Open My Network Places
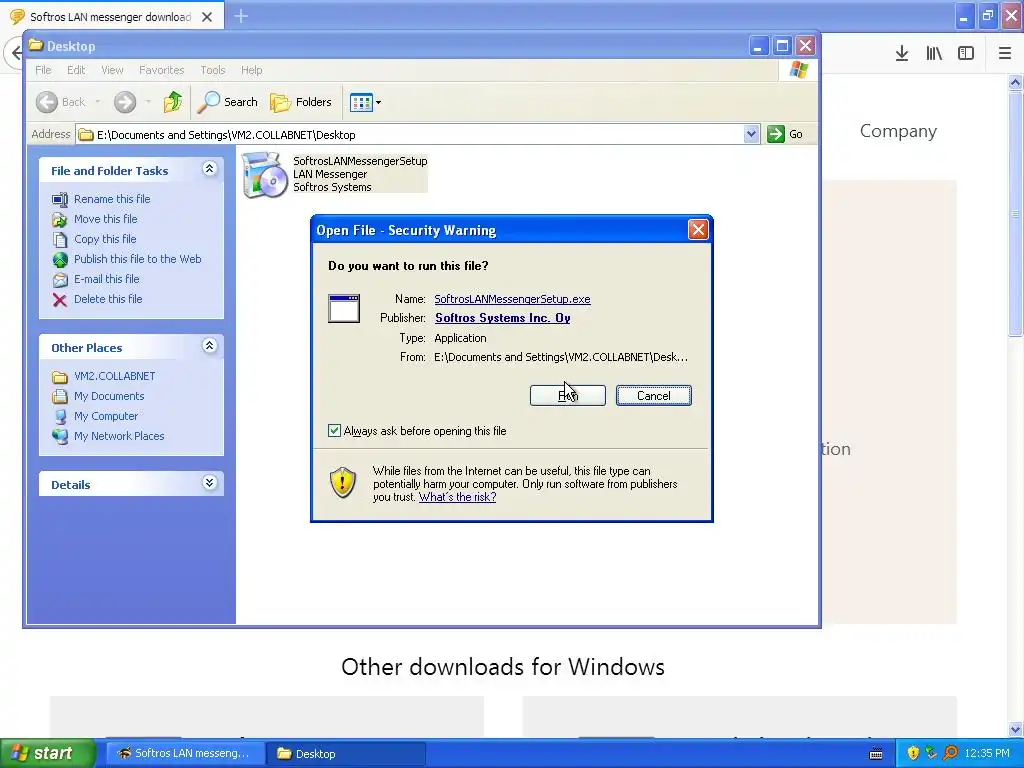Image resolution: width=1024 pixels, height=768 pixels. (119, 436)
